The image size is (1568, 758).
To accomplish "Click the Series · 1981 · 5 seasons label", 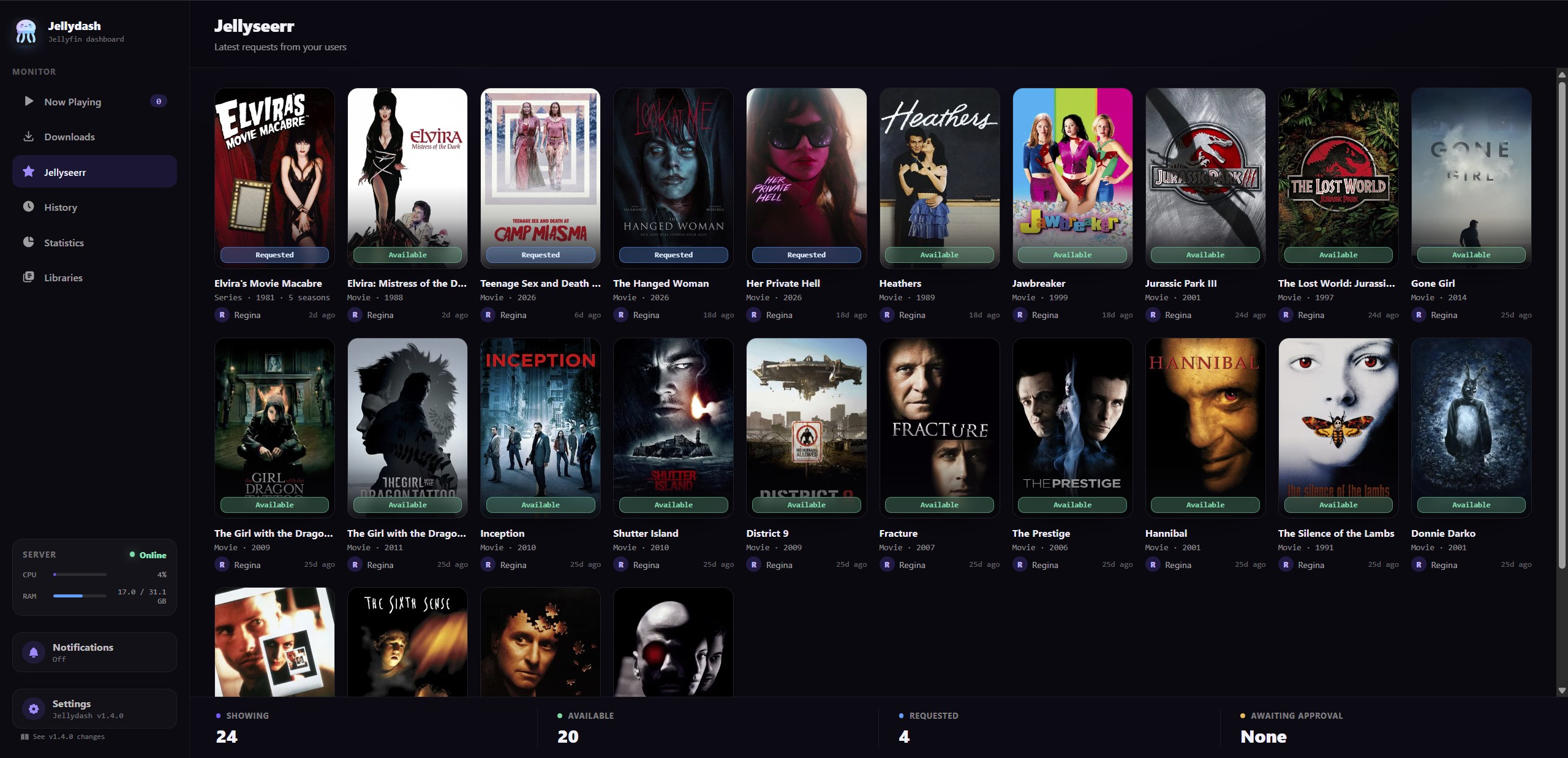I will tap(272, 298).
